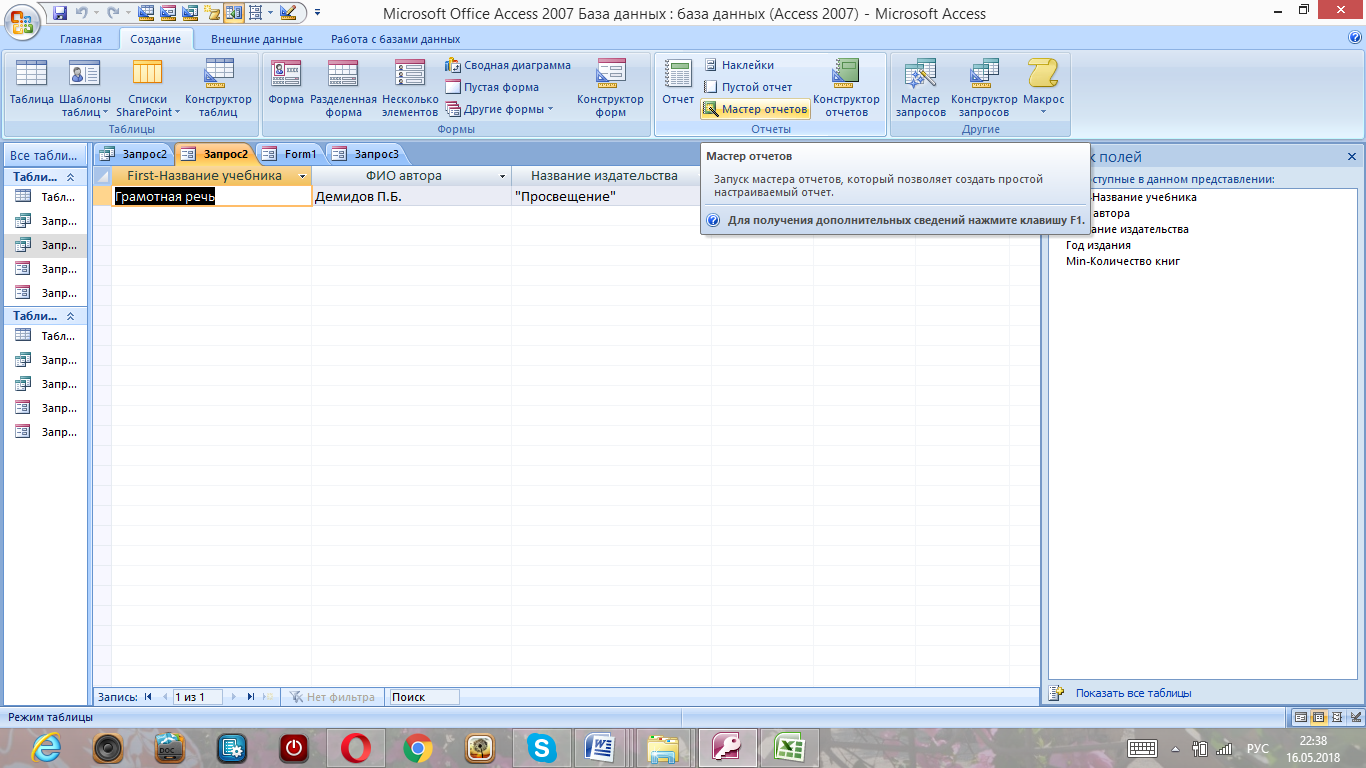The width and height of the screenshot is (1366, 768).
Task: Switch to the Form1 document tab
Action: click(290, 154)
